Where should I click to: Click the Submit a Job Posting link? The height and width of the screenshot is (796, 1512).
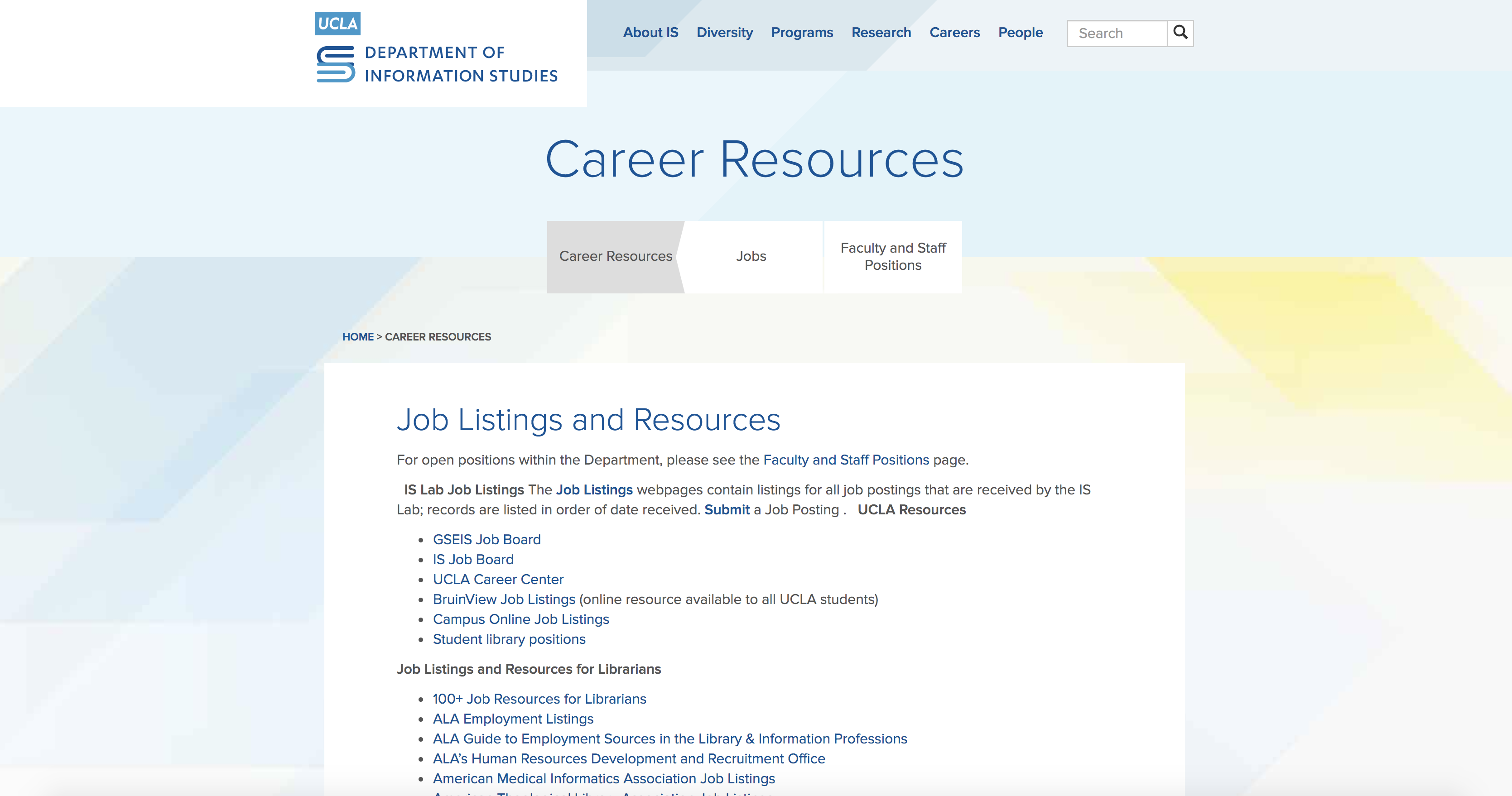click(x=727, y=510)
